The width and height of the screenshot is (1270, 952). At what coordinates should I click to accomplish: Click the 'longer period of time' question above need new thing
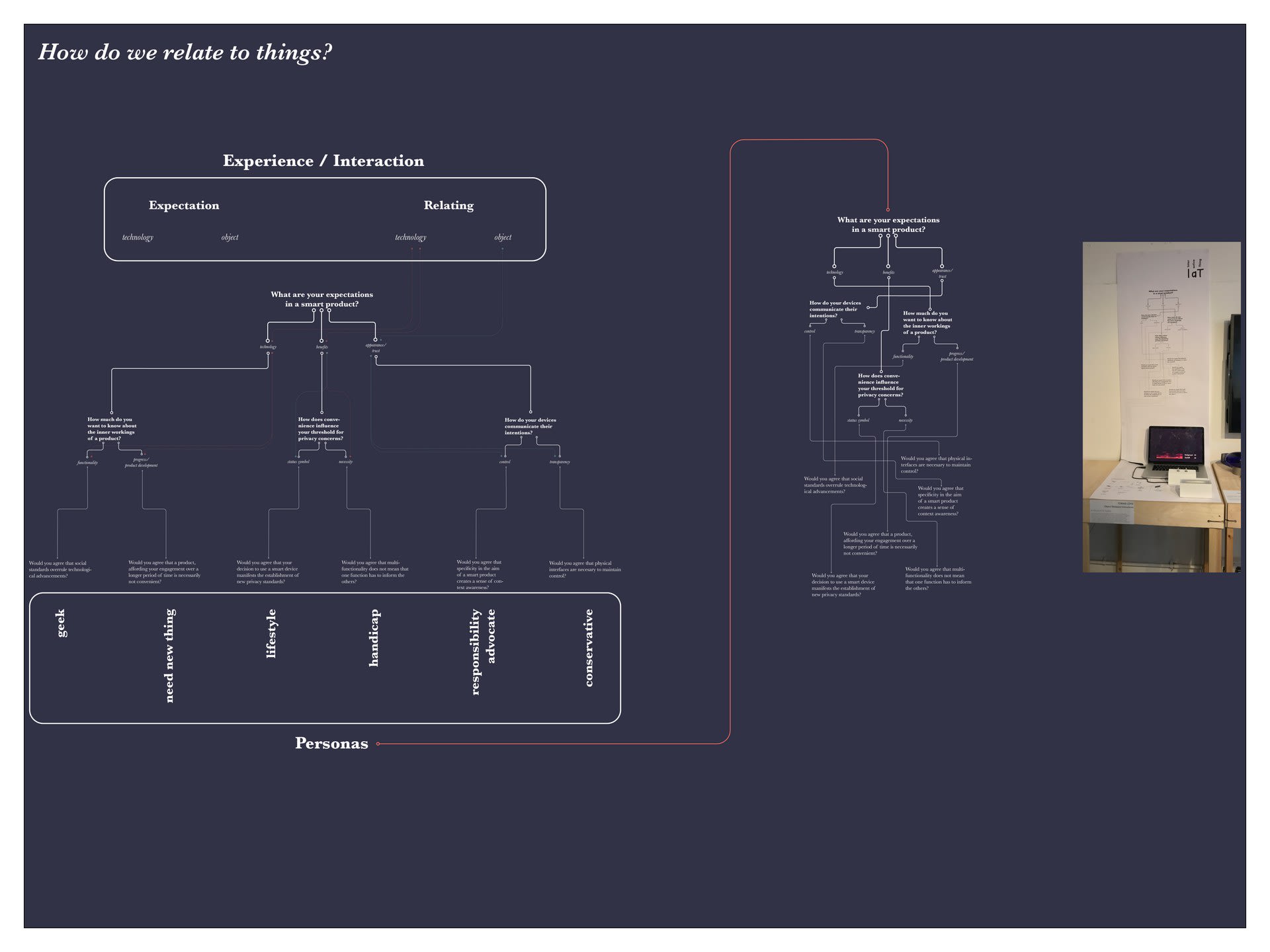click(164, 572)
